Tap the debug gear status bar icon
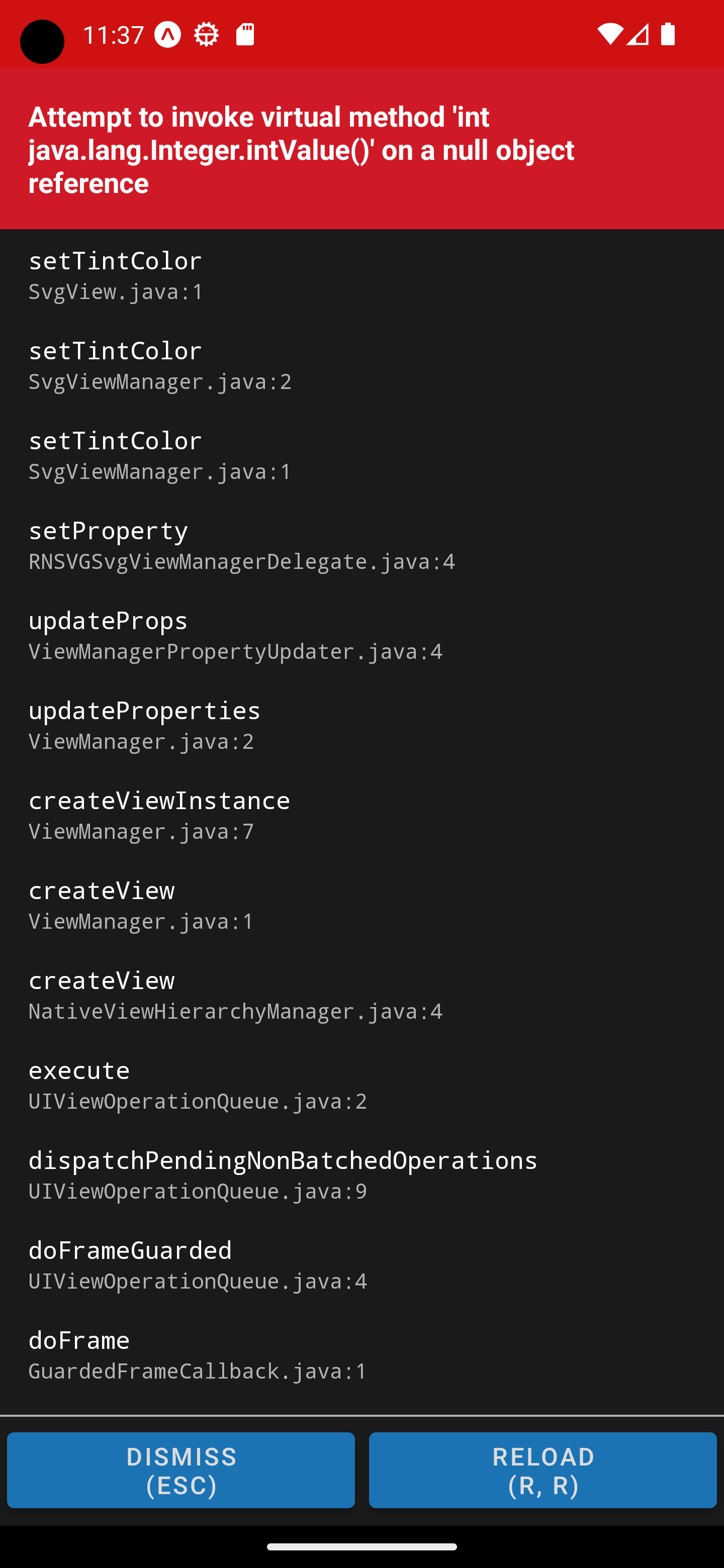Screen dimensions: 724x1568 pyautogui.click(x=207, y=35)
